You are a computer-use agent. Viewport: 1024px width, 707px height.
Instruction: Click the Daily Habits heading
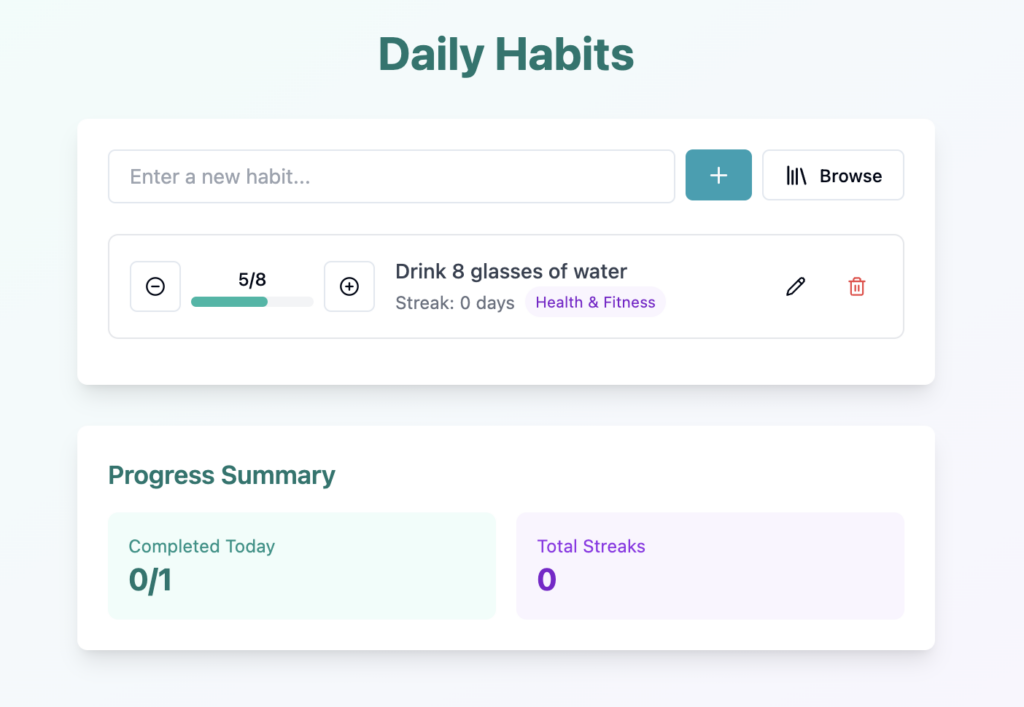click(506, 54)
